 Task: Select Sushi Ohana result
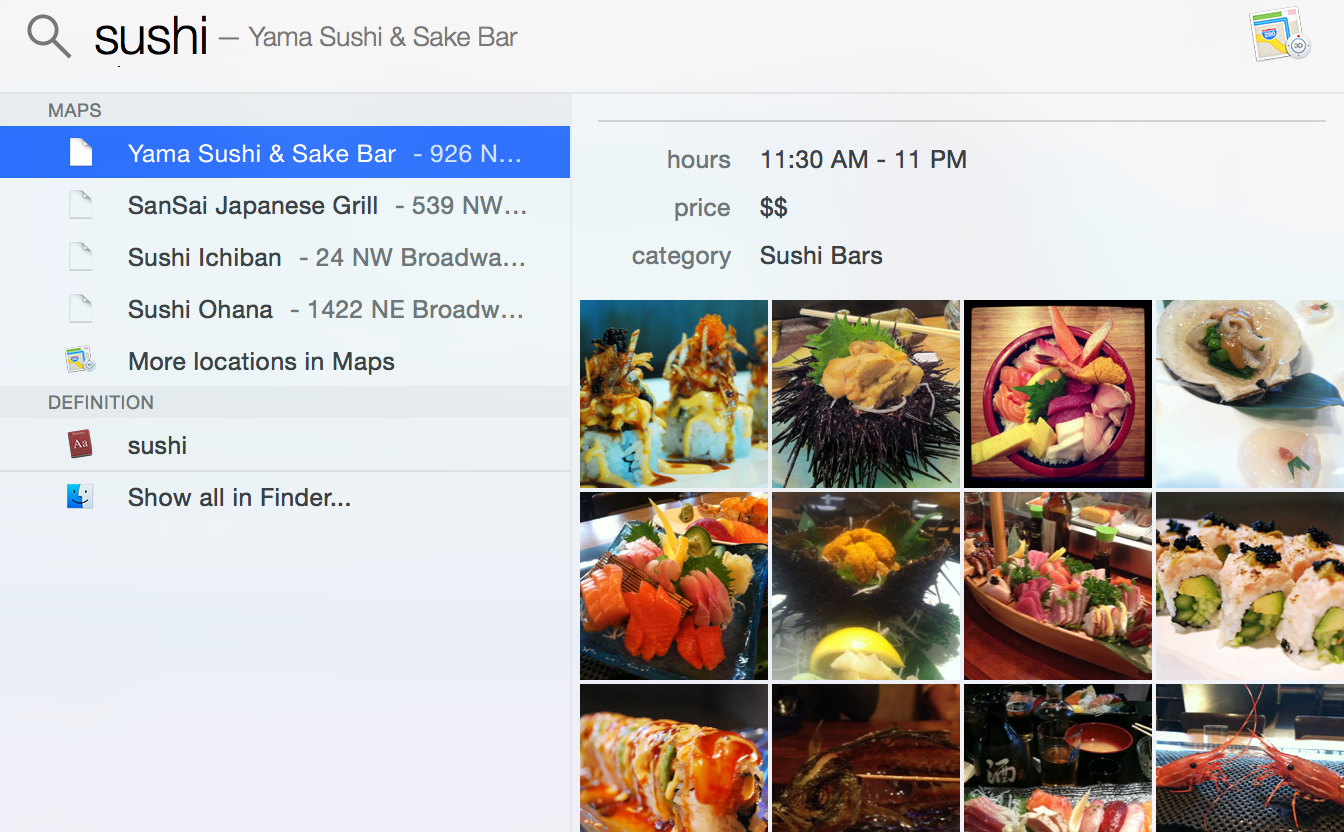pyautogui.click(x=285, y=309)
